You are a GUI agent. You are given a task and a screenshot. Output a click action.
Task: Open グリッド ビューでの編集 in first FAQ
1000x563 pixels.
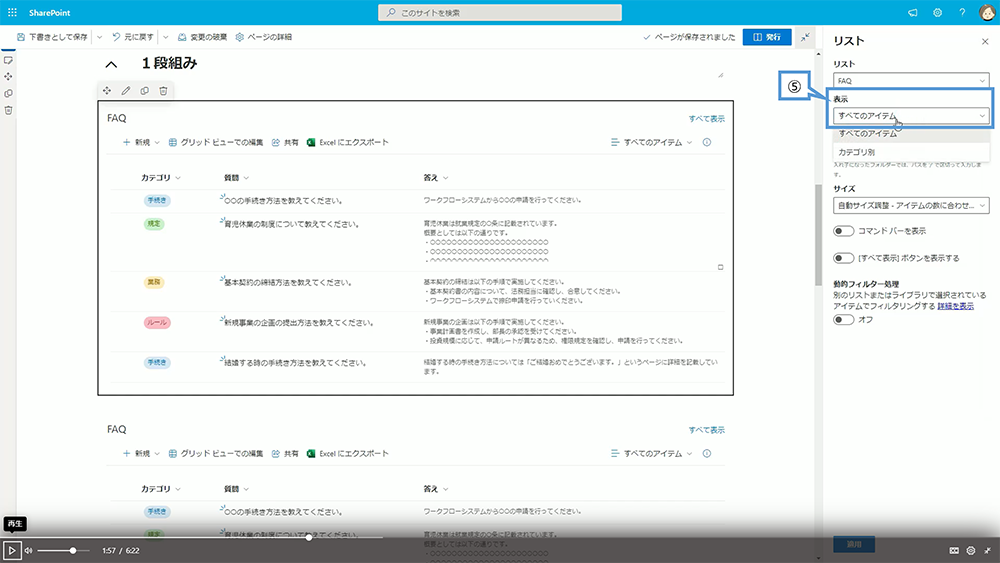click(x=216, y=142)
